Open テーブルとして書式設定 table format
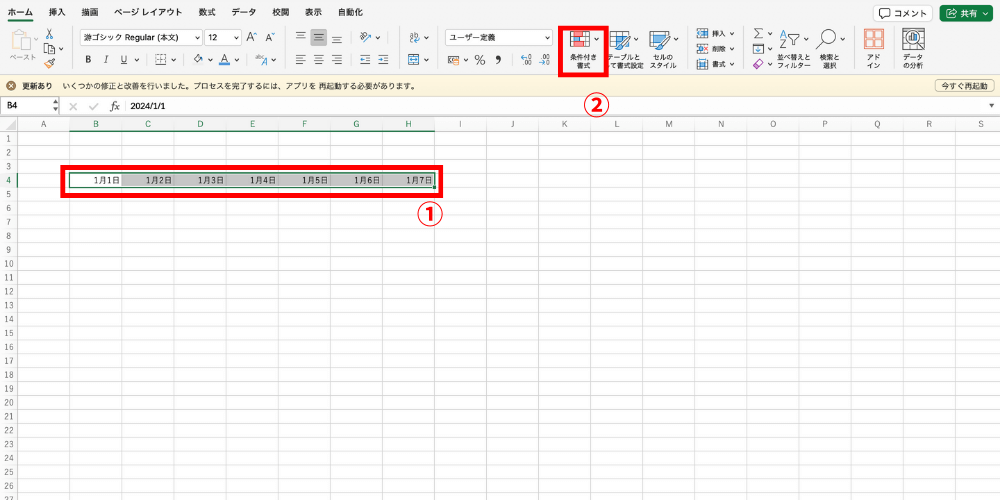This screenshot has height=500, width=1000. click(624, 49)
